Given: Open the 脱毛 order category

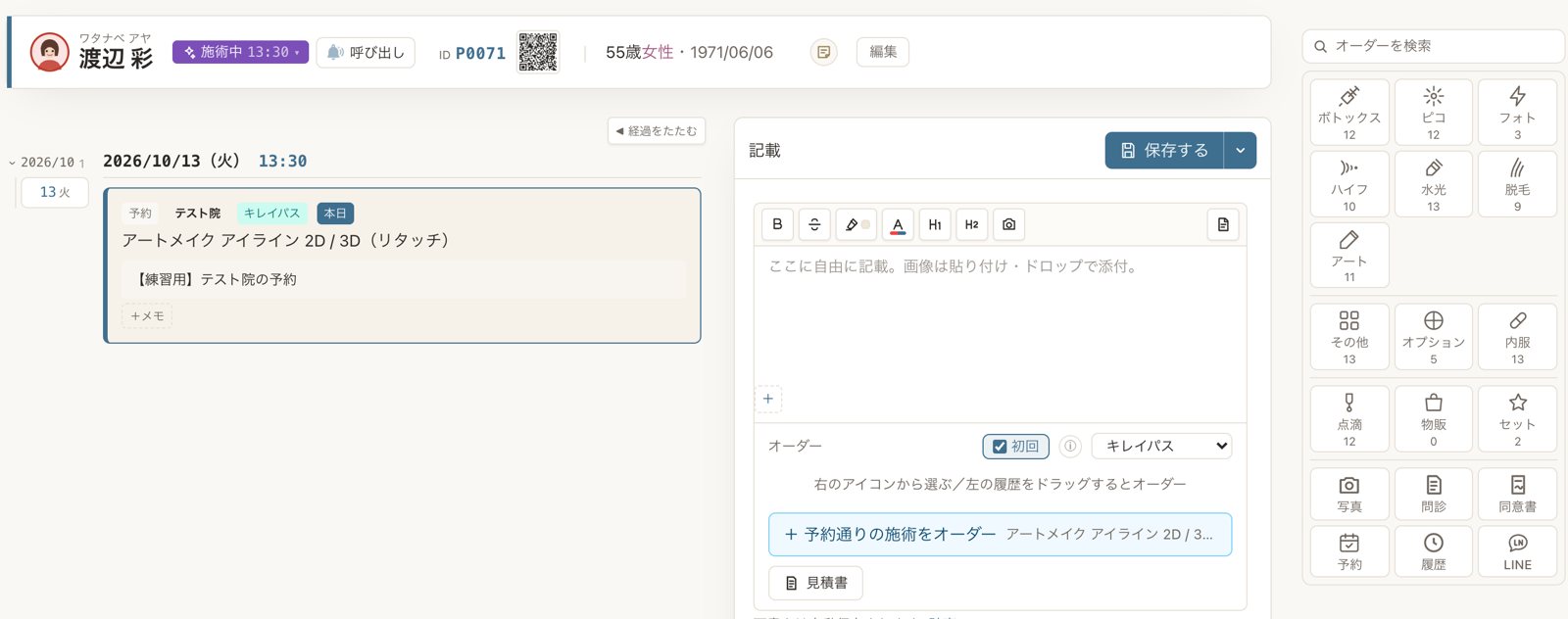Looking at the screenshot, I should point(1517,183).
